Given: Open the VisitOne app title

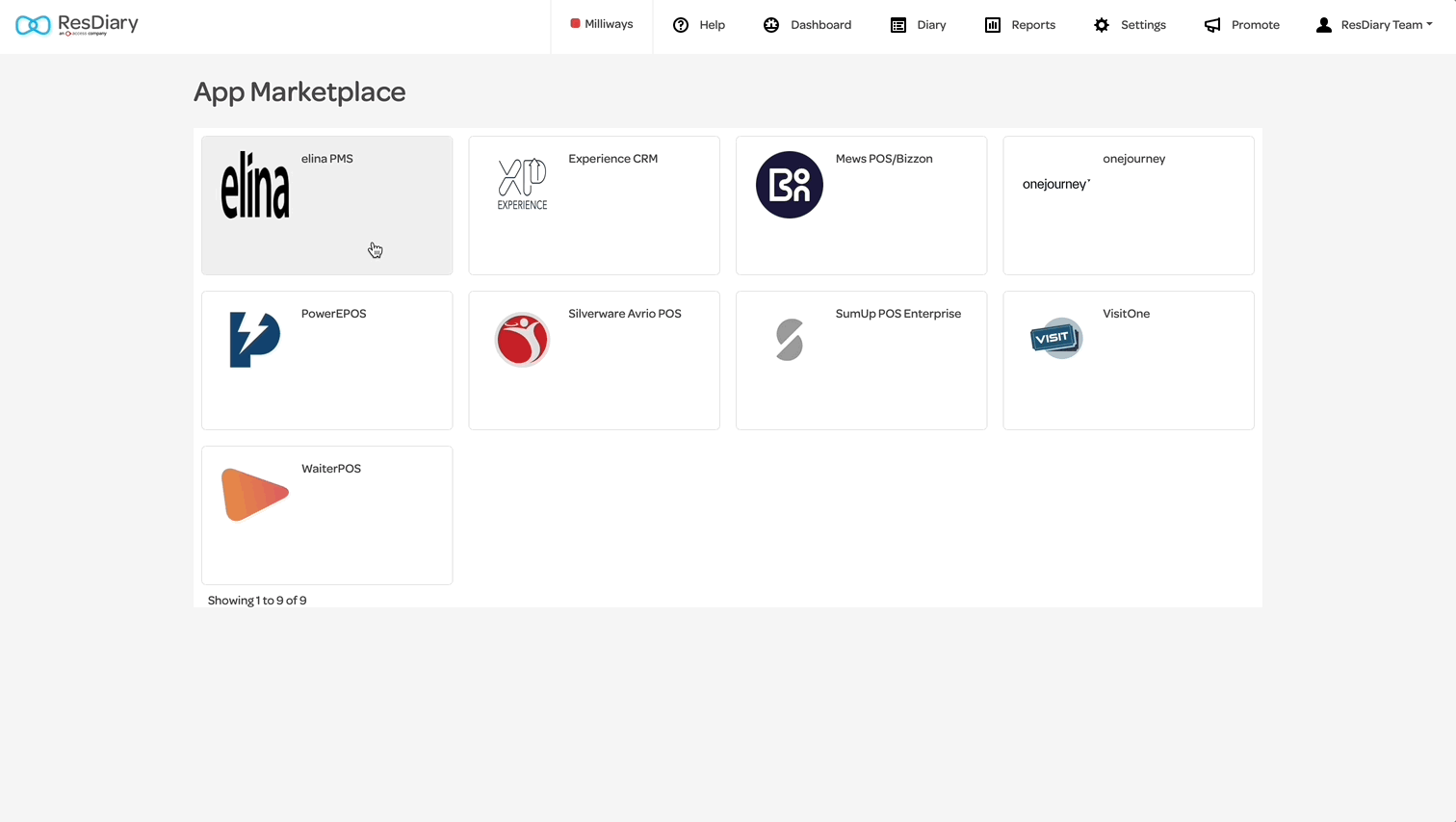Looking at the screenshot, I should click(1127, 314).
